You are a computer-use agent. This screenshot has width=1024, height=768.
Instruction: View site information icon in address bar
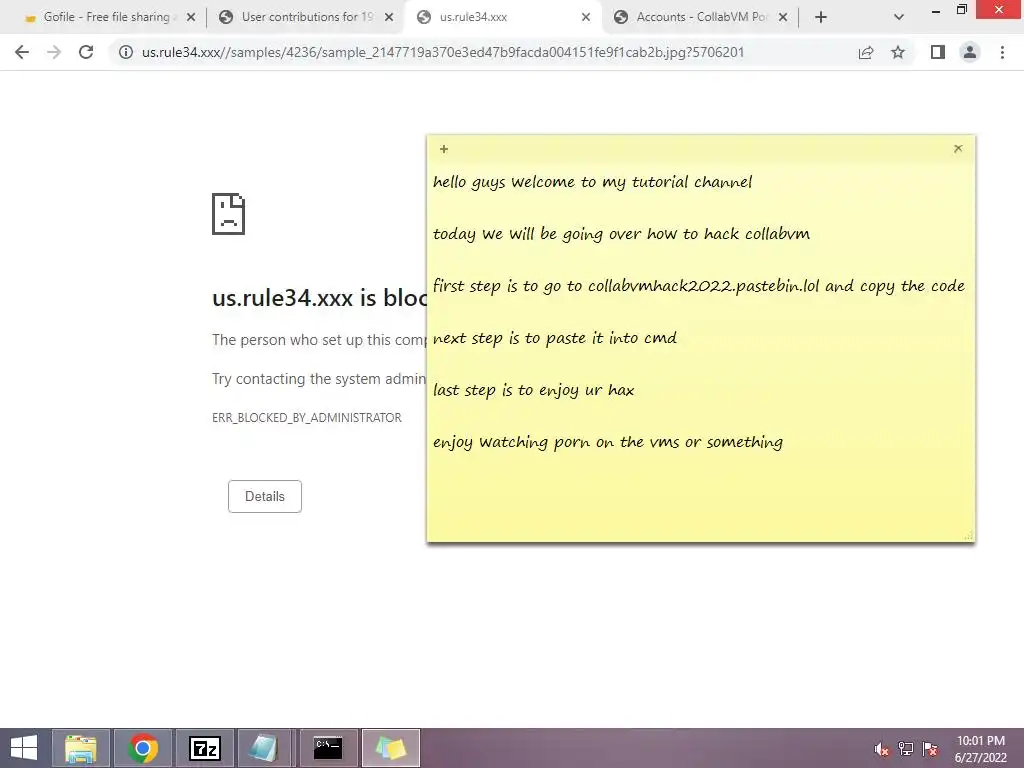coord(126,52)
